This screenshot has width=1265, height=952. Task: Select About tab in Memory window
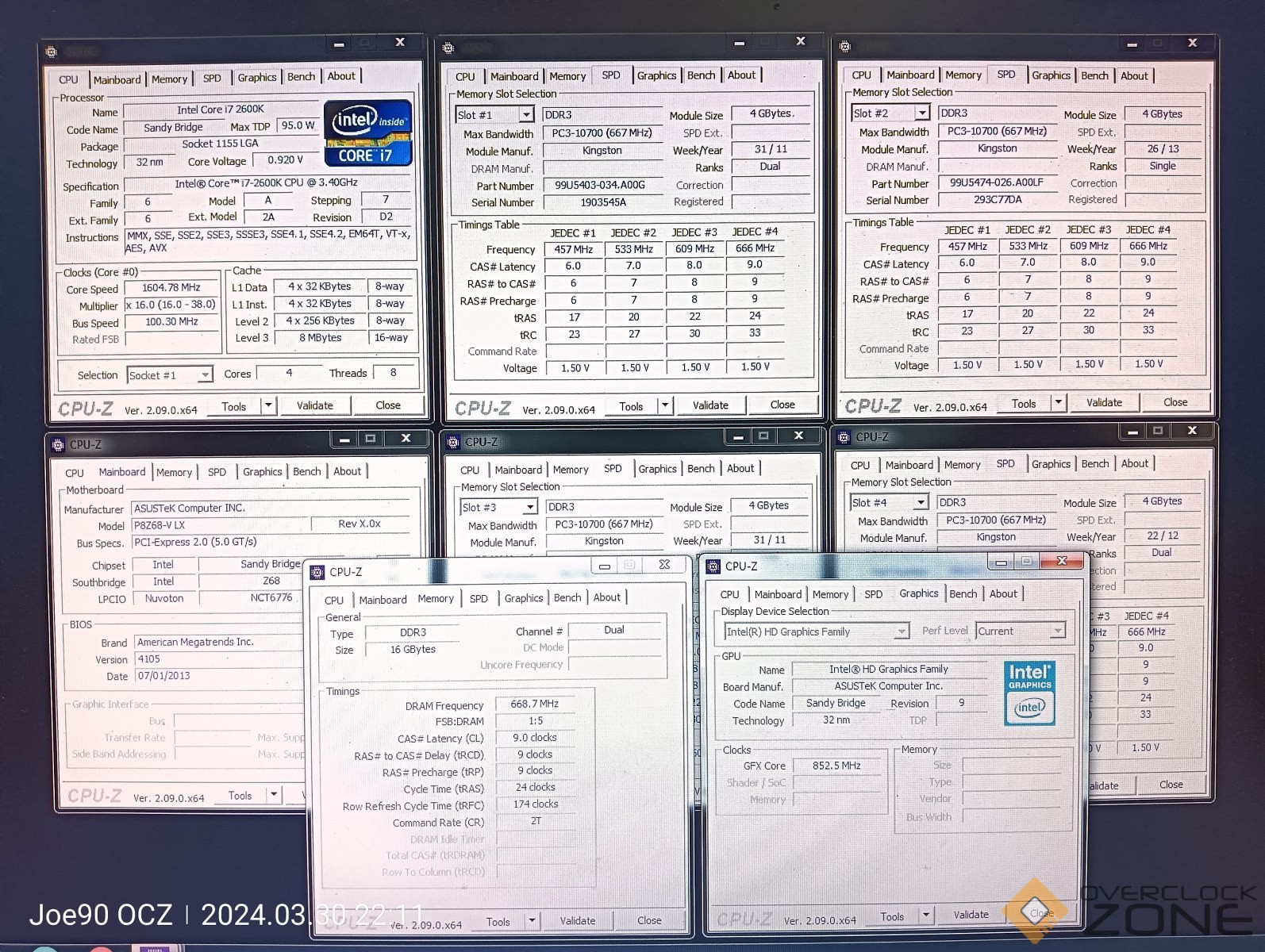pos(606,597)
